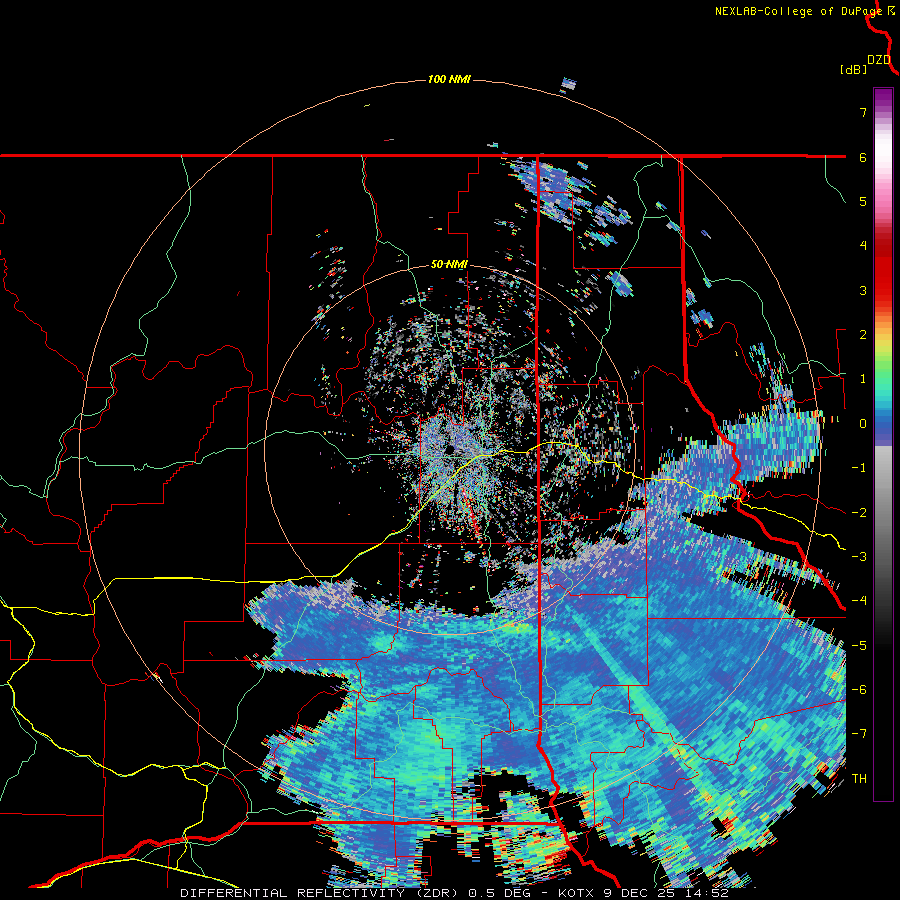Click the -6 dB label on legend

[x=859, y=690]
